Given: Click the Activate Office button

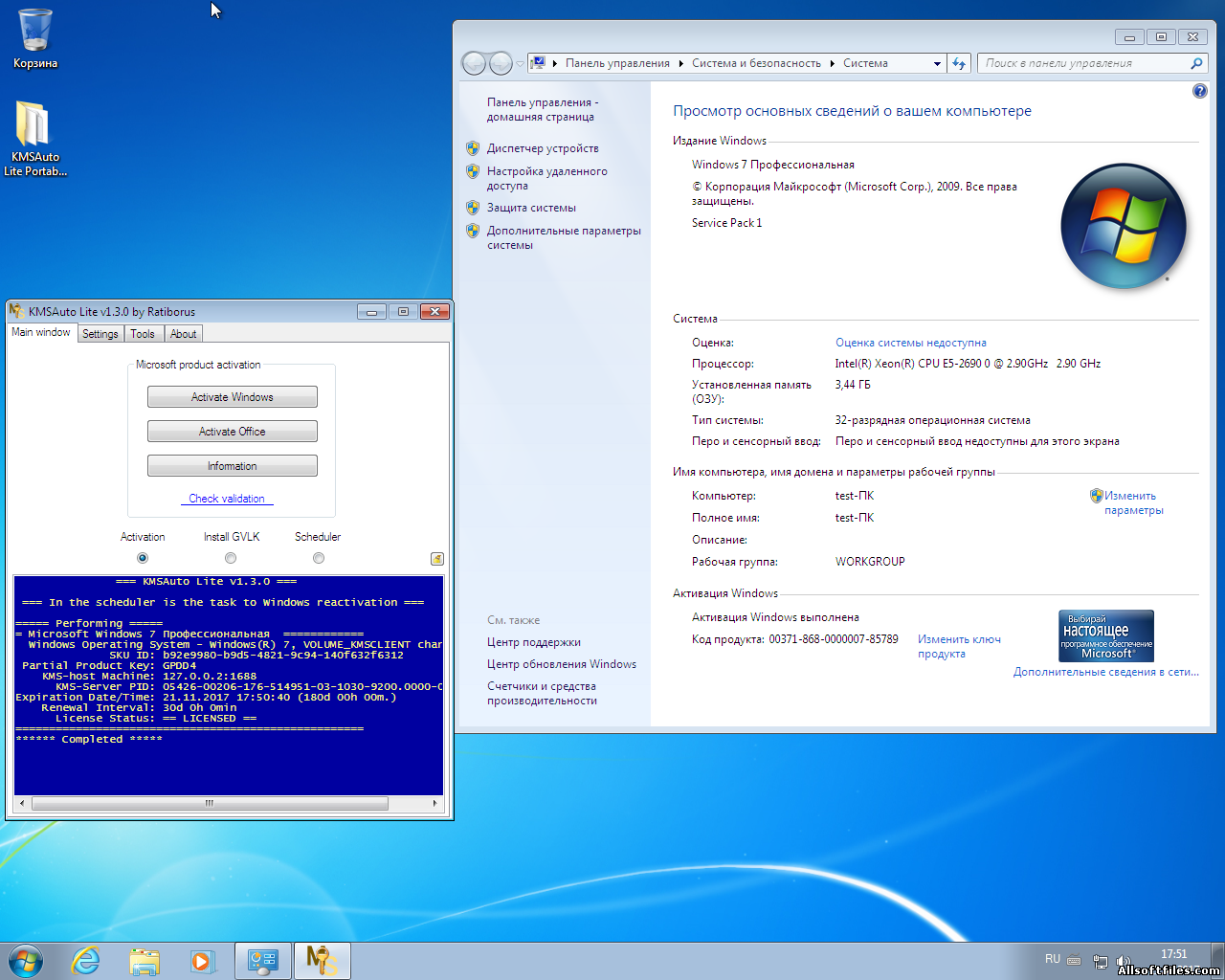Looking at the screenshot, I should click(x=233, y=432).
